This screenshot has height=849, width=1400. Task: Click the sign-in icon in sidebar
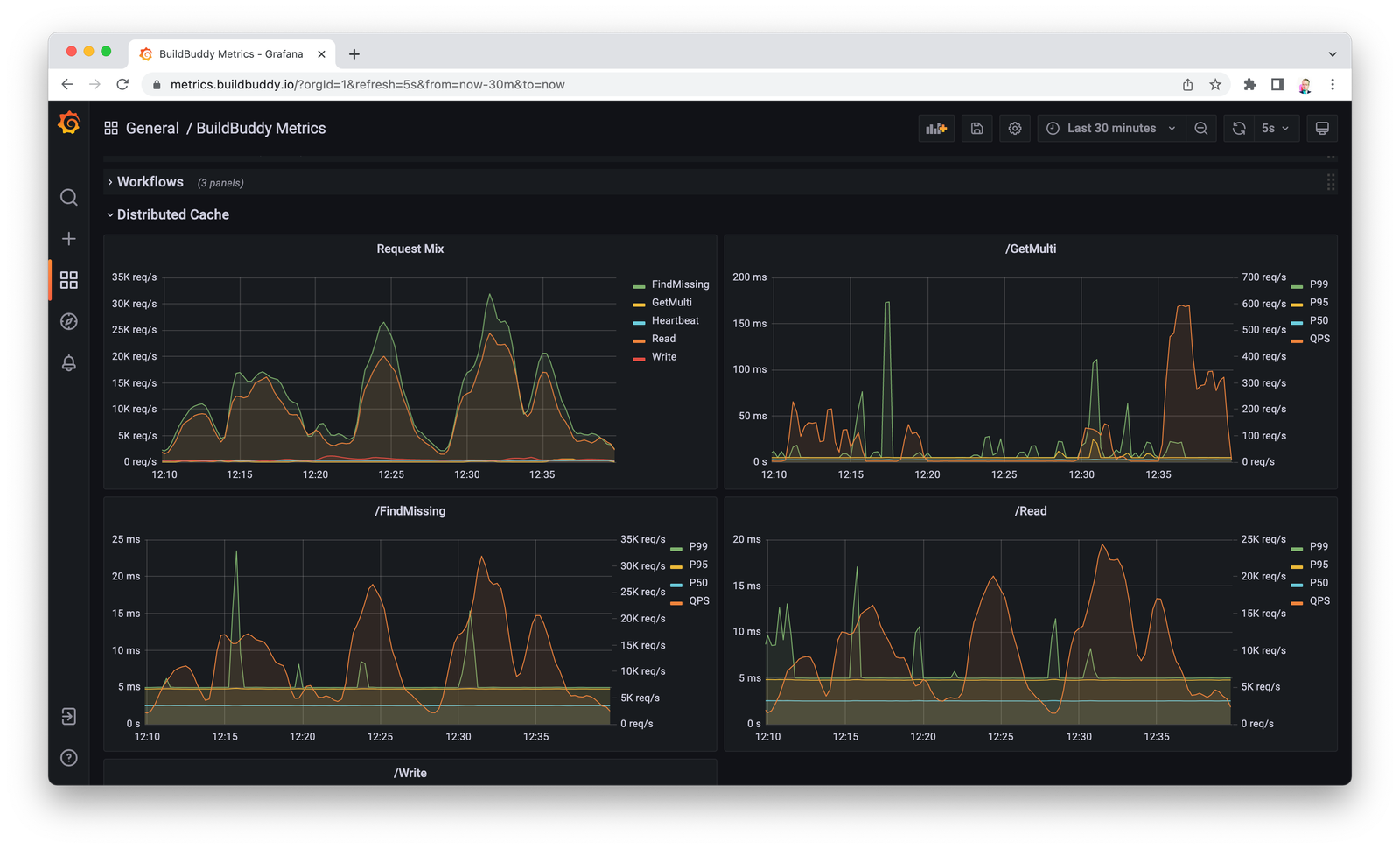tap(69, 717)
